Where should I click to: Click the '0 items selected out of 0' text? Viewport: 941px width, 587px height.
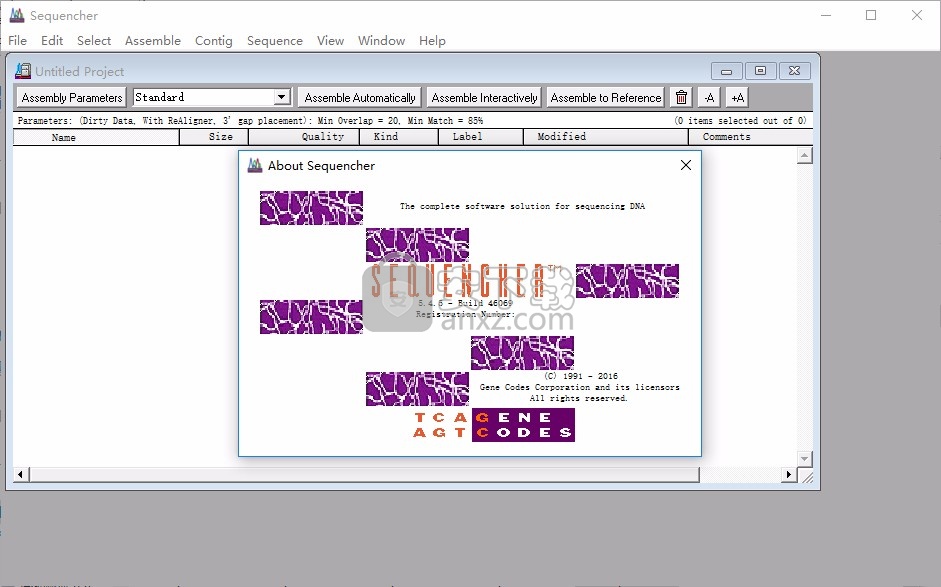(740, 121)
